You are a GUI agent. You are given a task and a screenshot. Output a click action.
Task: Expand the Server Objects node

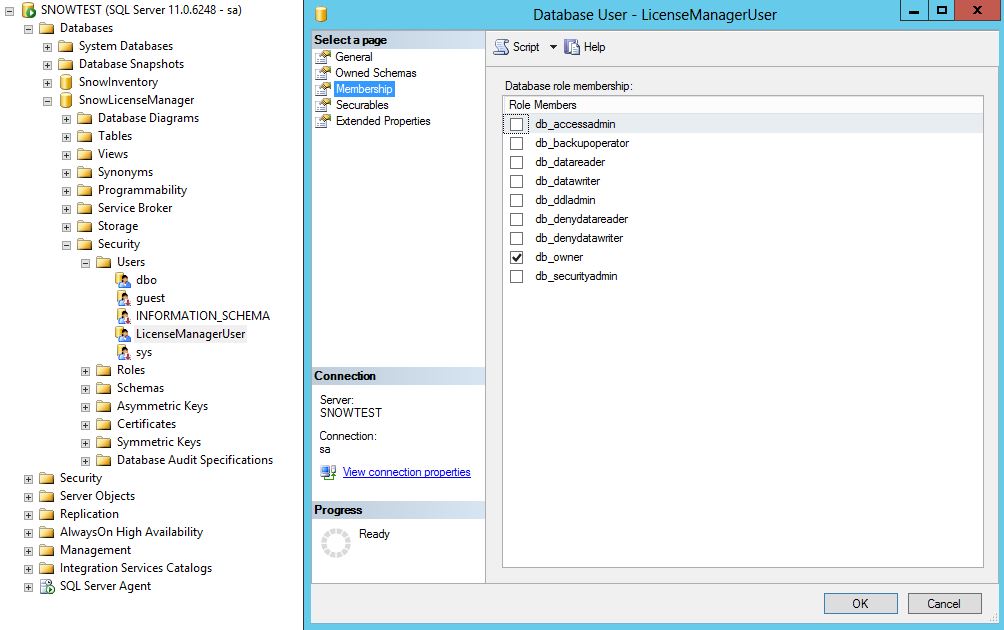(28, 497)
